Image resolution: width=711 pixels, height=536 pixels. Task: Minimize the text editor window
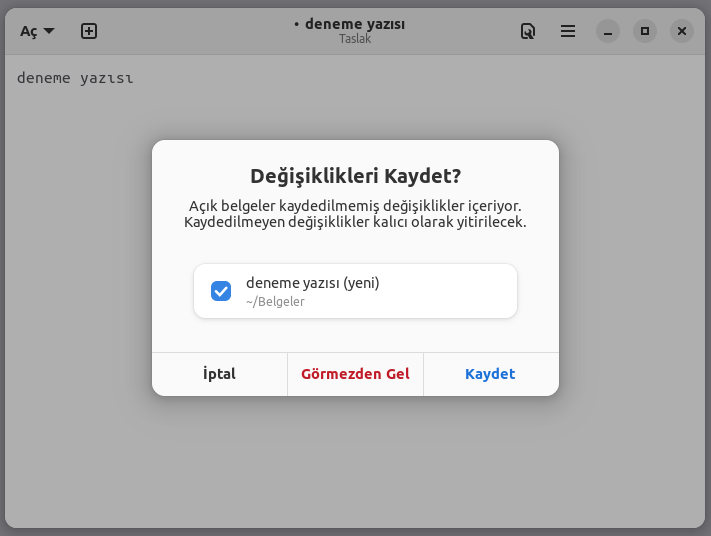coord(608,31)
